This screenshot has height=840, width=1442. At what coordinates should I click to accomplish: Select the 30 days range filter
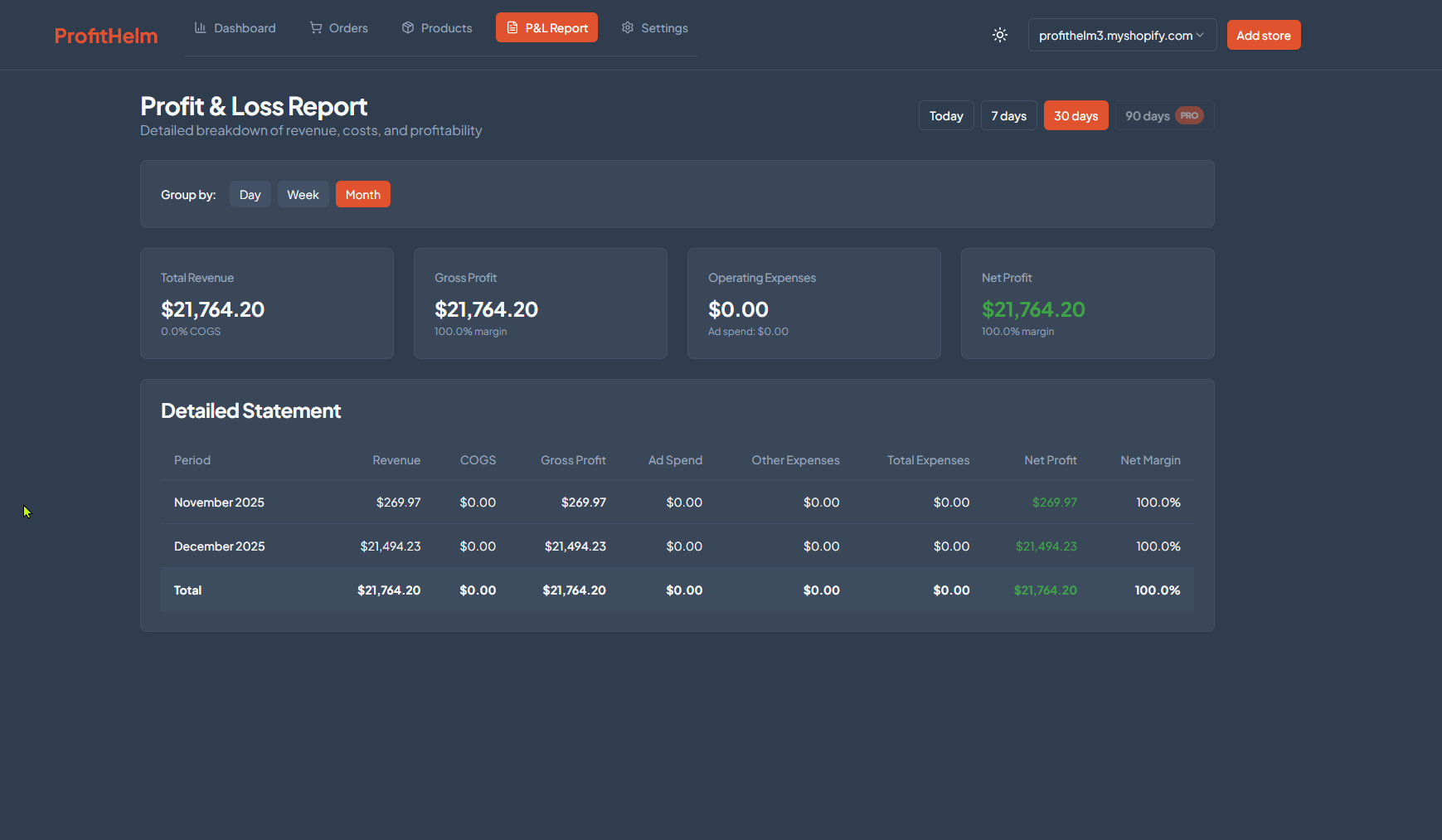pyautogui.click(x=1075, y=115)
